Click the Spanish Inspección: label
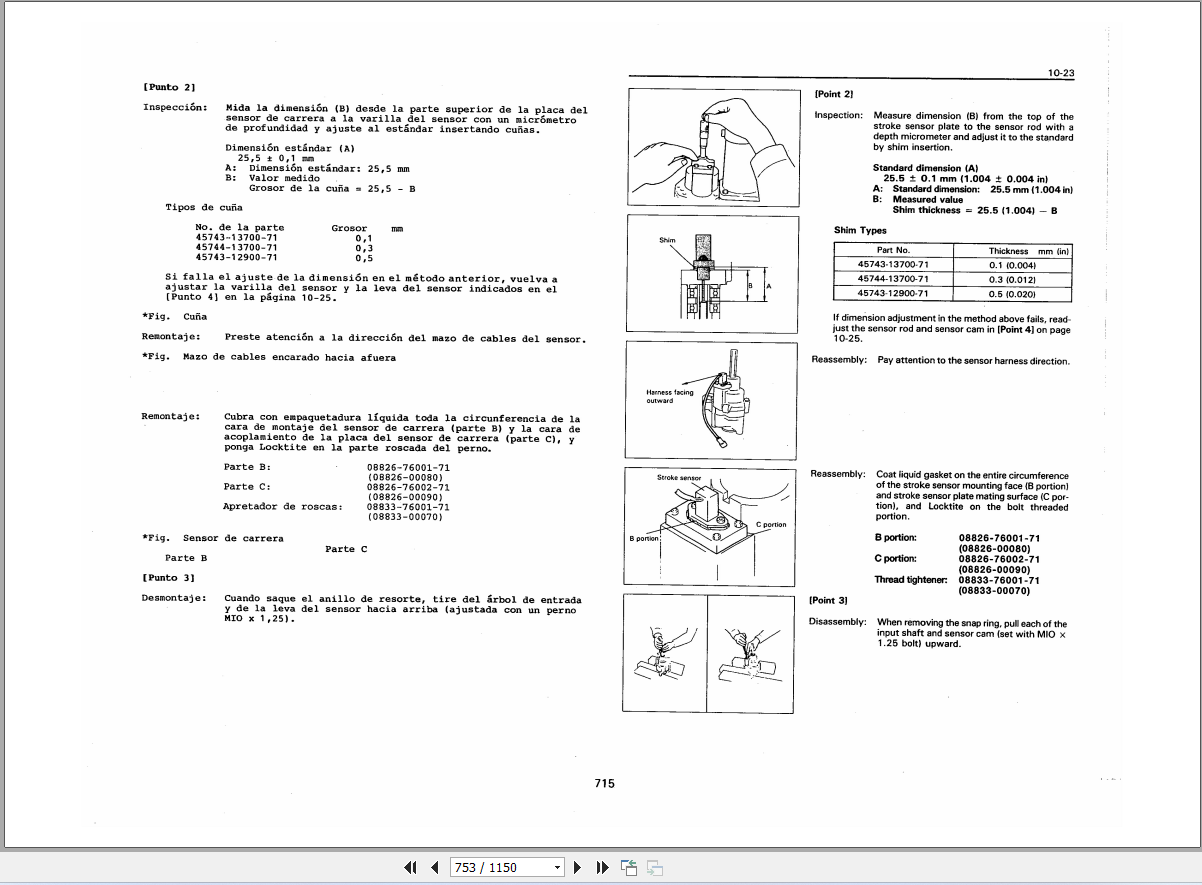The image size is (1202, 885). [175, 107]
